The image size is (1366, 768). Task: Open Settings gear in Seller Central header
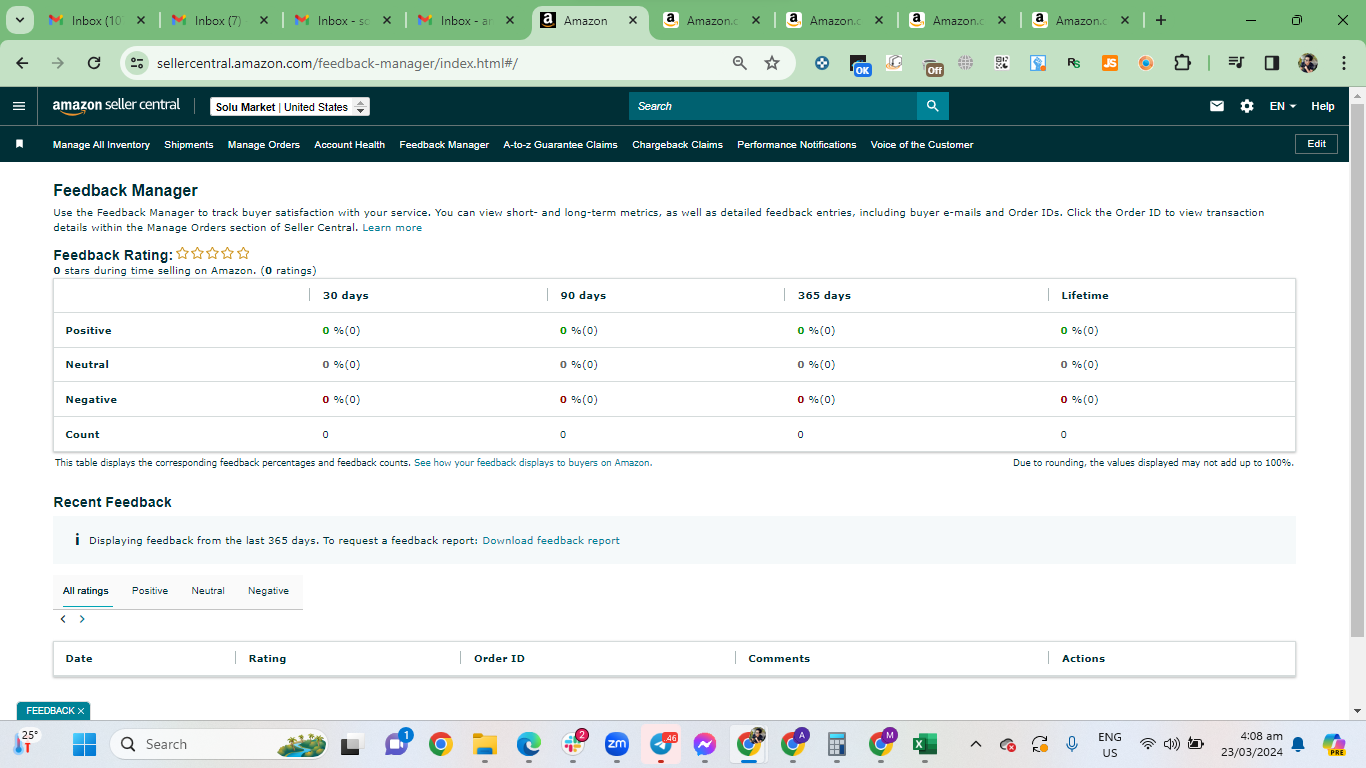[1247, 106]
